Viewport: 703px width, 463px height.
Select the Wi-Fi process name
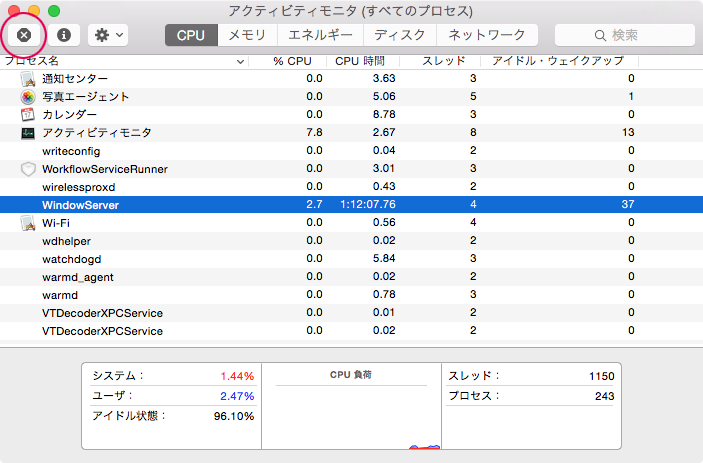(x=56, y=223)
